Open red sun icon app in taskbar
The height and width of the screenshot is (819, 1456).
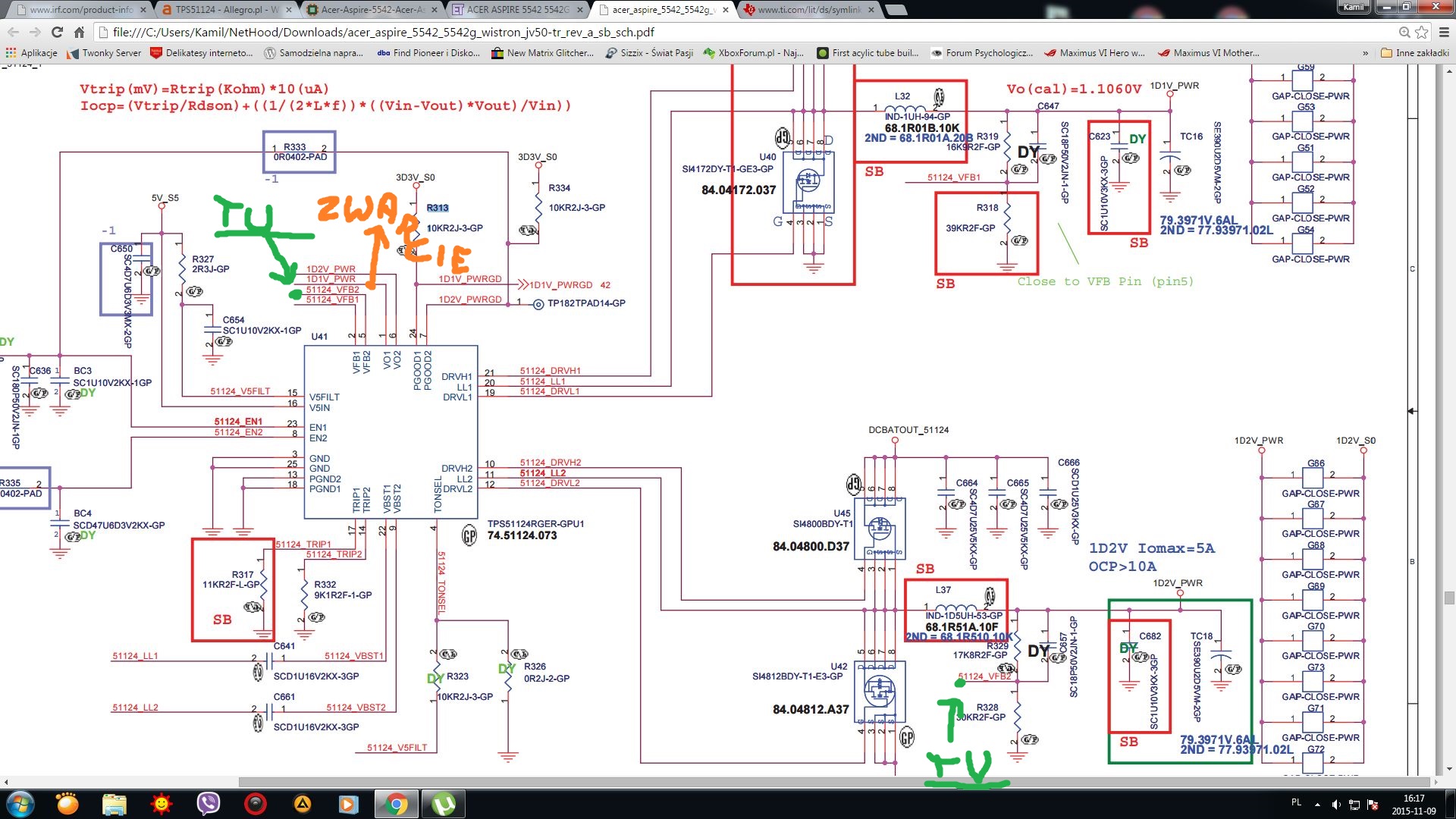162,804
